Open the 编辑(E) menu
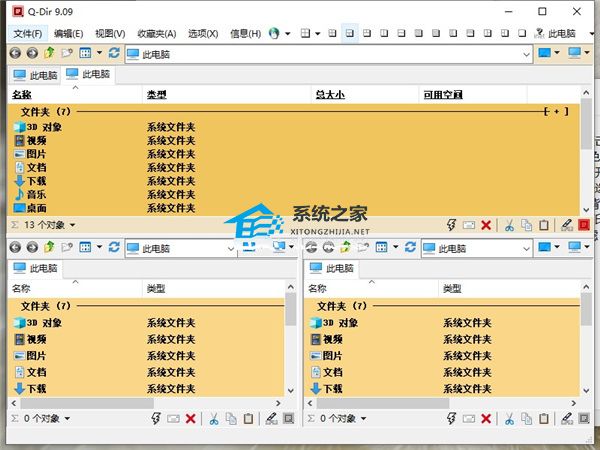The height and width of the screenshot is (450, 600). coord(68,34)
